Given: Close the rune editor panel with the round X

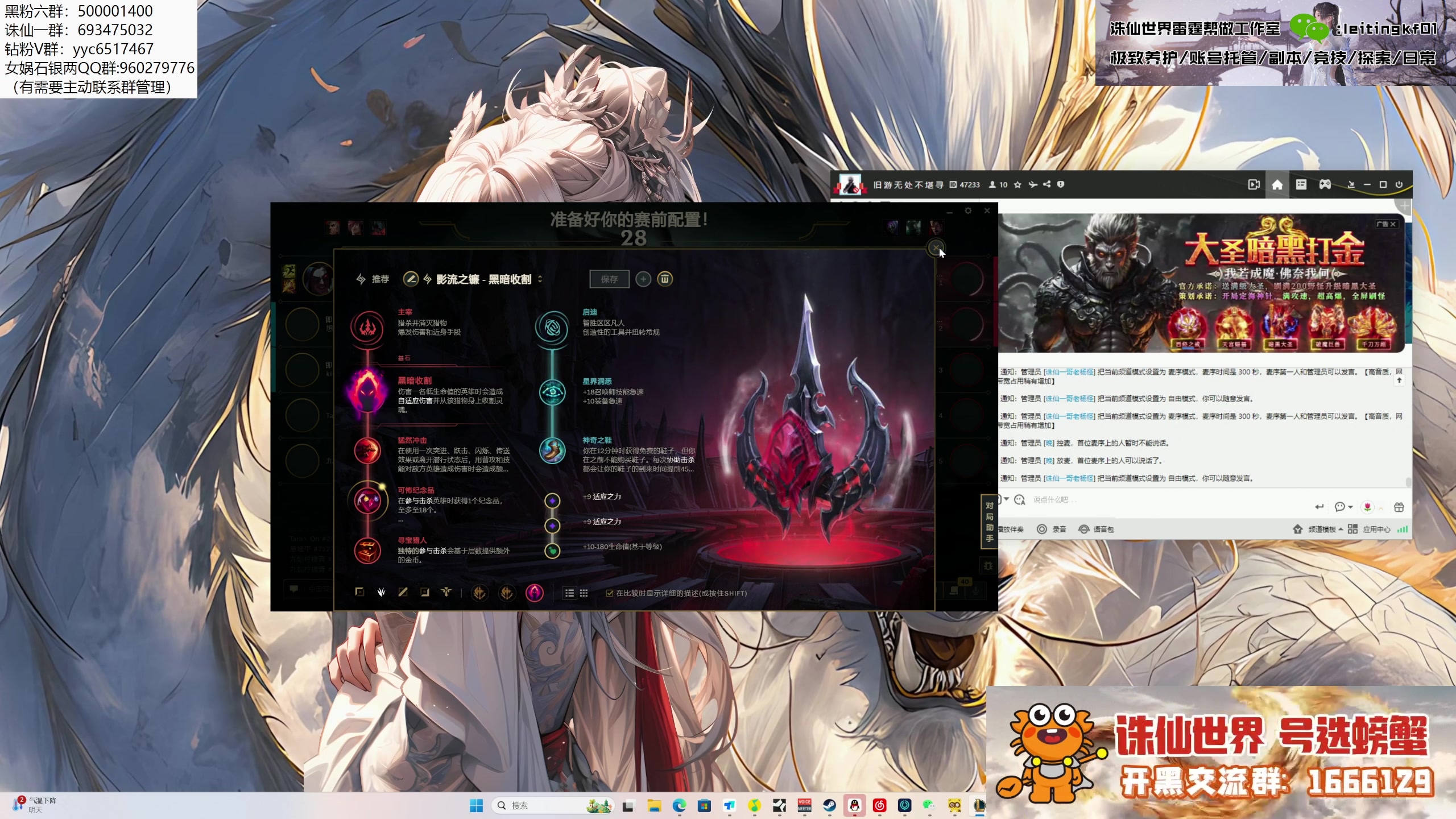Looking at the screenshot, I should point(936,248).
